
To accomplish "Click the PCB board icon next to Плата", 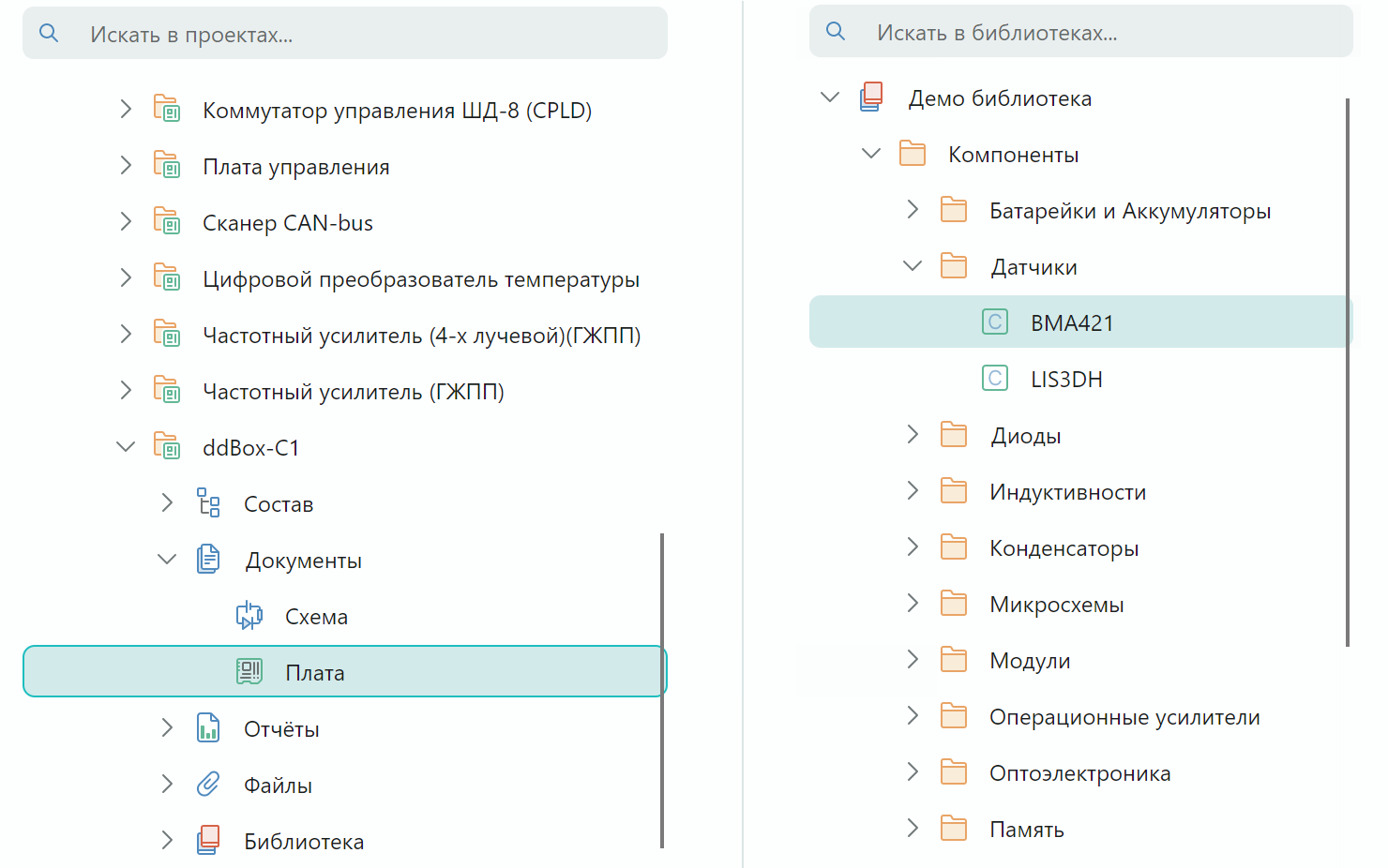I will [249, 672].
